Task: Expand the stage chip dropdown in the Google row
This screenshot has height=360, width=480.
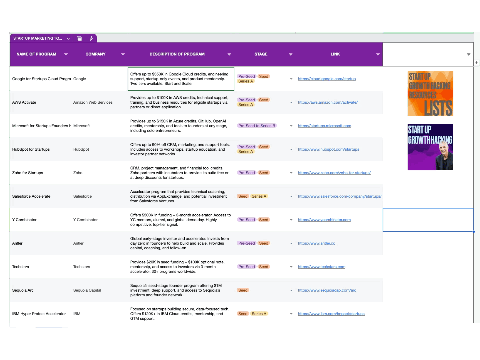Action: pyautogui.click(x=291, y=79)
